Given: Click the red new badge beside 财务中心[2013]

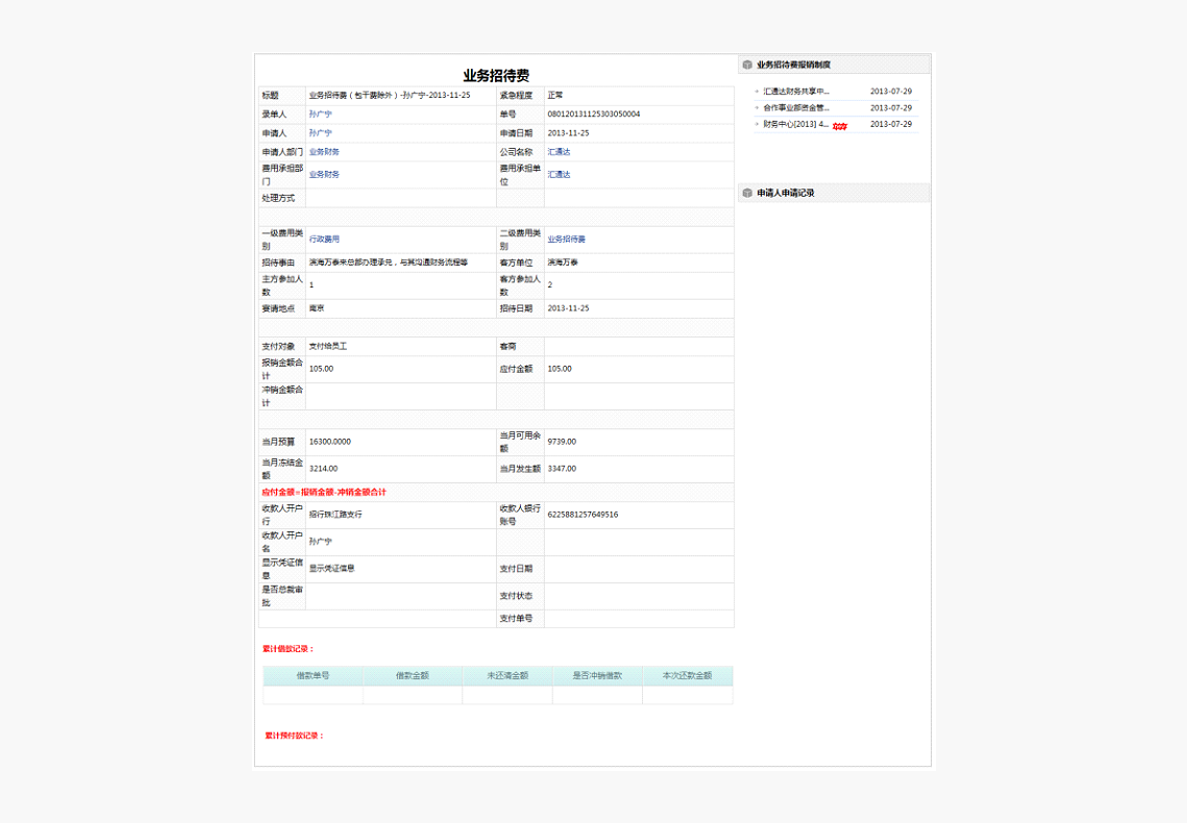Looking at the screenshot, I should pos(840,126).
